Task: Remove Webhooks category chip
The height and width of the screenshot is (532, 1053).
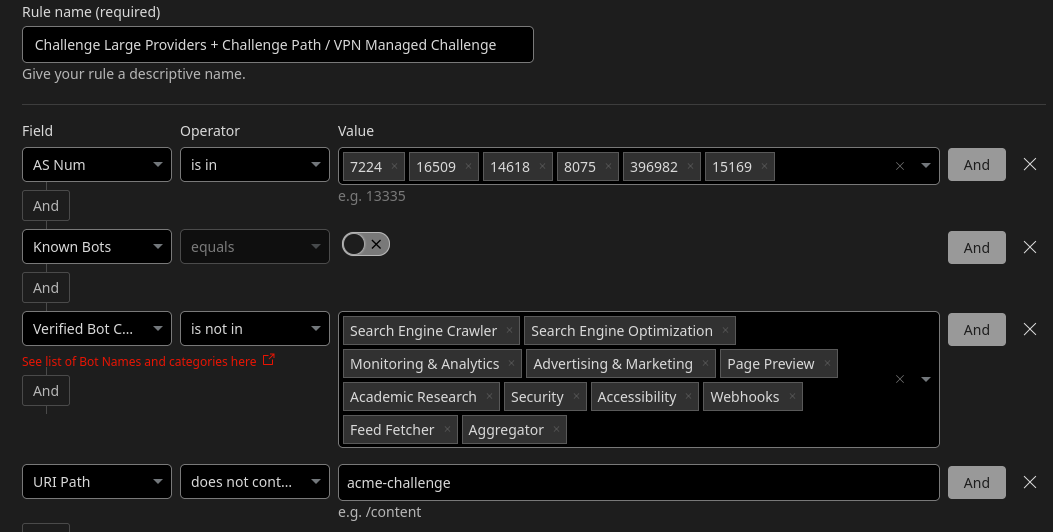Action: 792,396
